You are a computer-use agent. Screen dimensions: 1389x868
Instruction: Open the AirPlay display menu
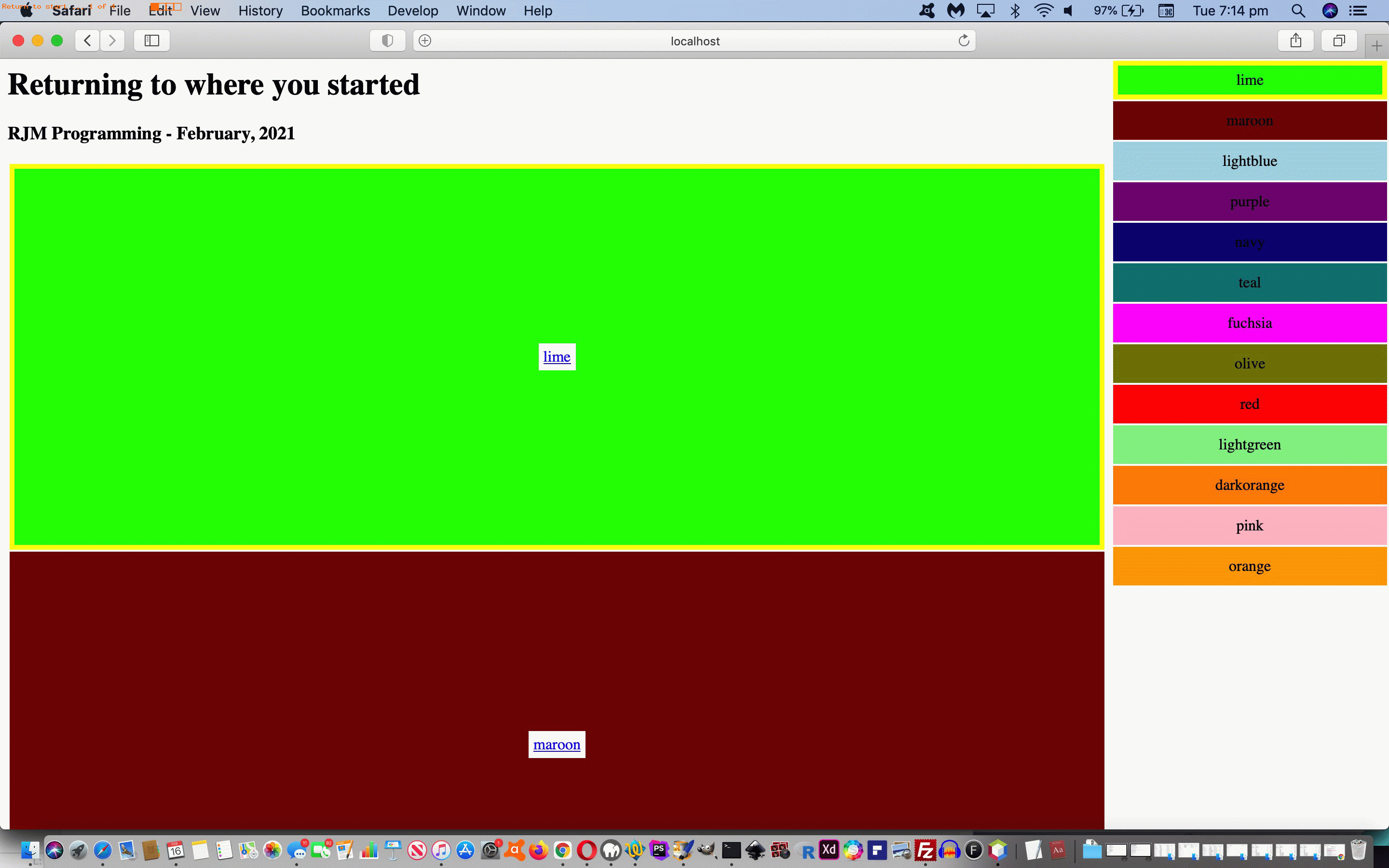[x=985, y=11]
